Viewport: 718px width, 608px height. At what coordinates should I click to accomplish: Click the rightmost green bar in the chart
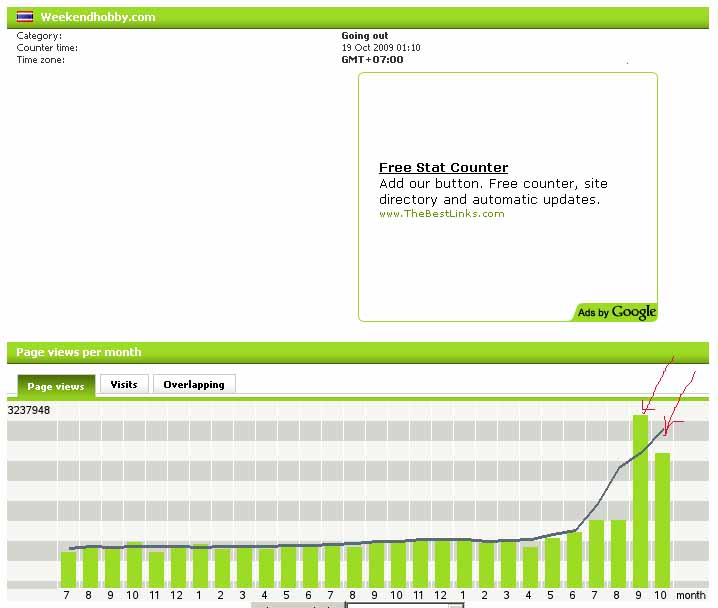[662, 520]
